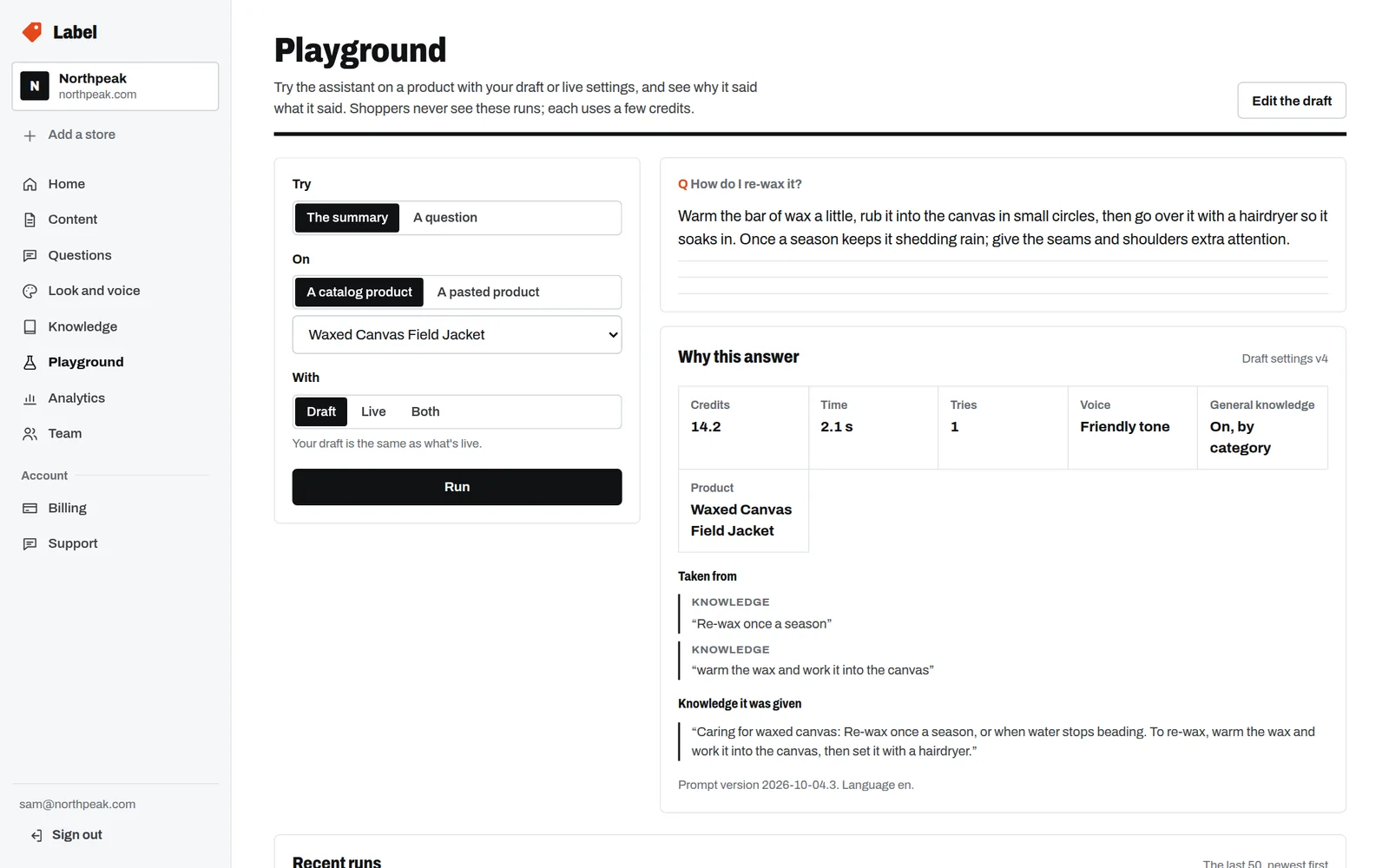Click the question text How do I re-wax it?
The width and height of the screenshot is (1389, 868).
pos(746,184)
